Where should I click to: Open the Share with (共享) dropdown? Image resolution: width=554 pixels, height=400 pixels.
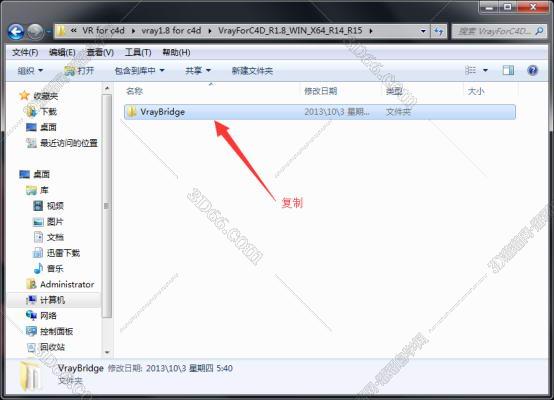(198, 71)
